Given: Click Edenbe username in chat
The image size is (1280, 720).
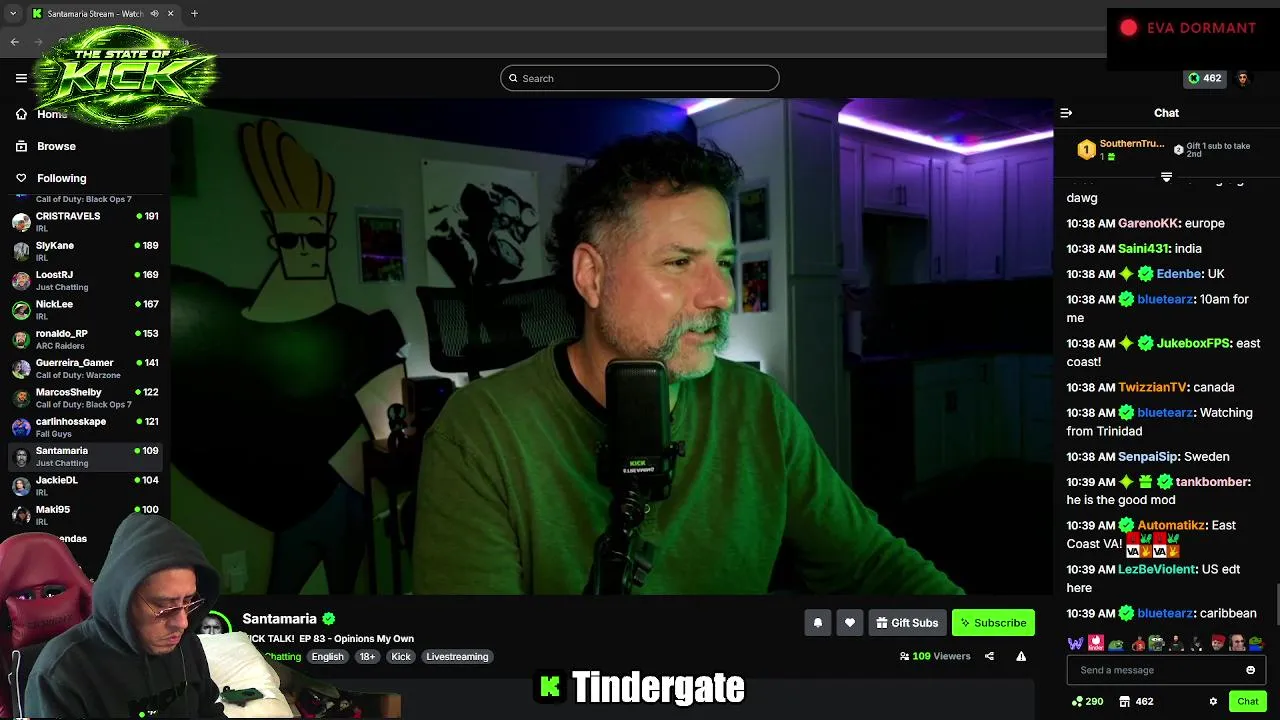Looking at the screenshot, I should (1178, 274).
